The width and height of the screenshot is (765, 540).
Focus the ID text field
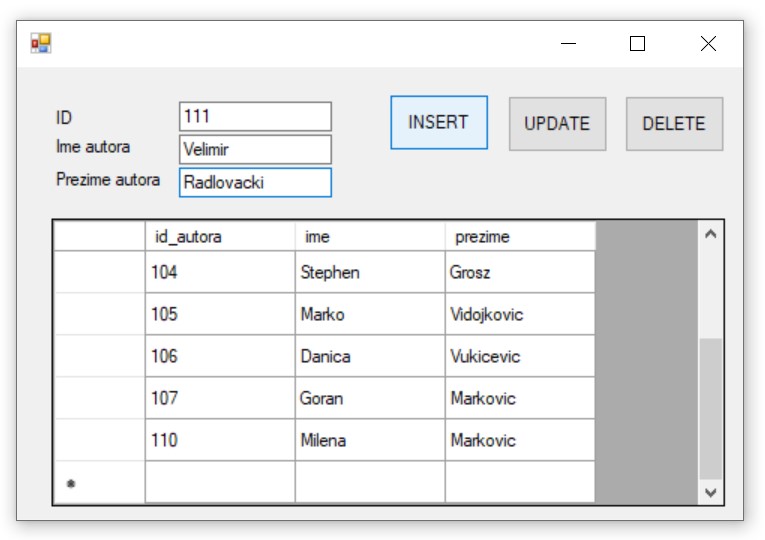click(255, 116)
